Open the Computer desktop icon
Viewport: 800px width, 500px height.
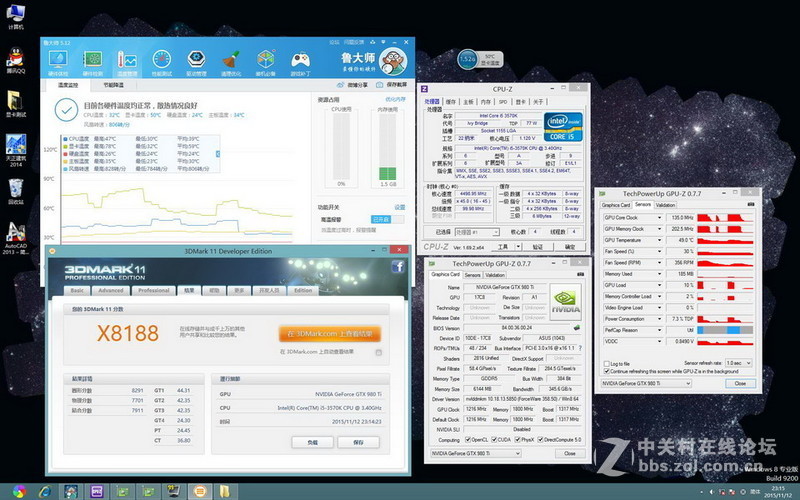16,16
